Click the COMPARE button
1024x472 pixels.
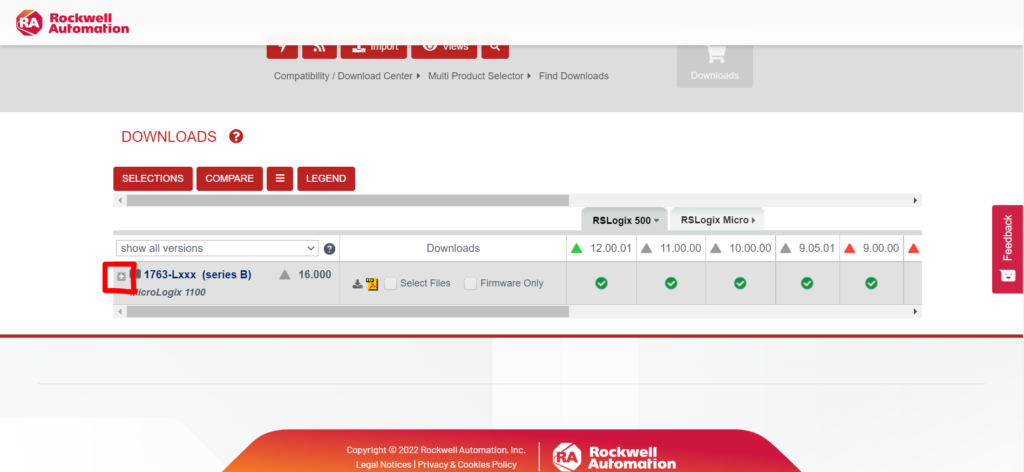(x=229, y=179)
